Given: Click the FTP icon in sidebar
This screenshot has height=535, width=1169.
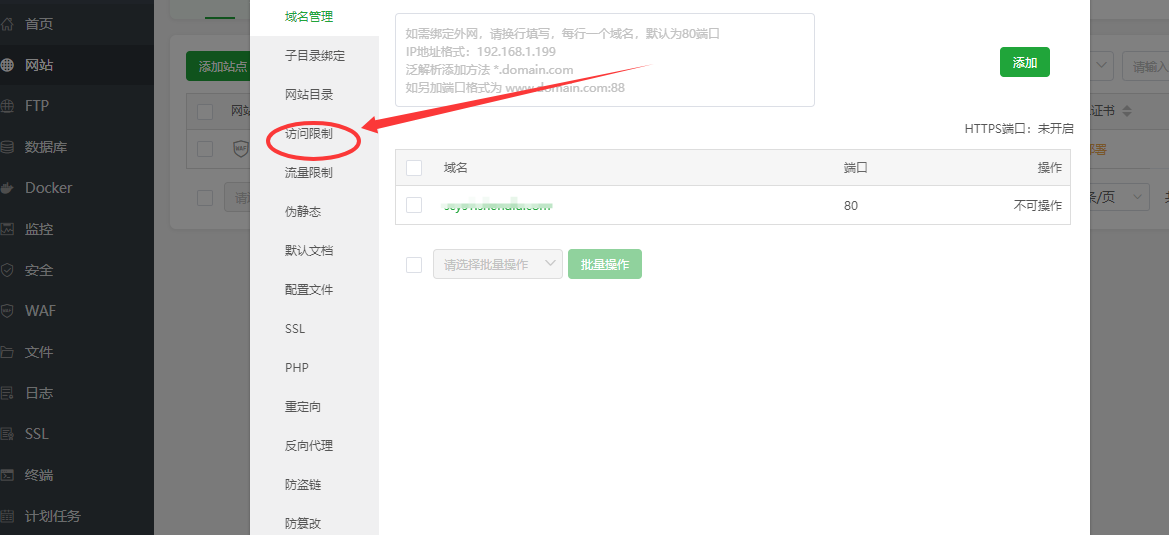Looking at the screenshot, I should tap(8, 106).
